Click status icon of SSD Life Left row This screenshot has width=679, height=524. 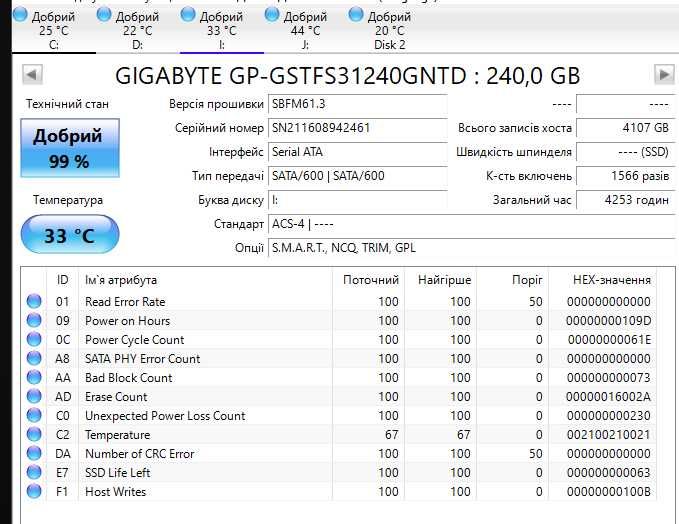point(34,472)
